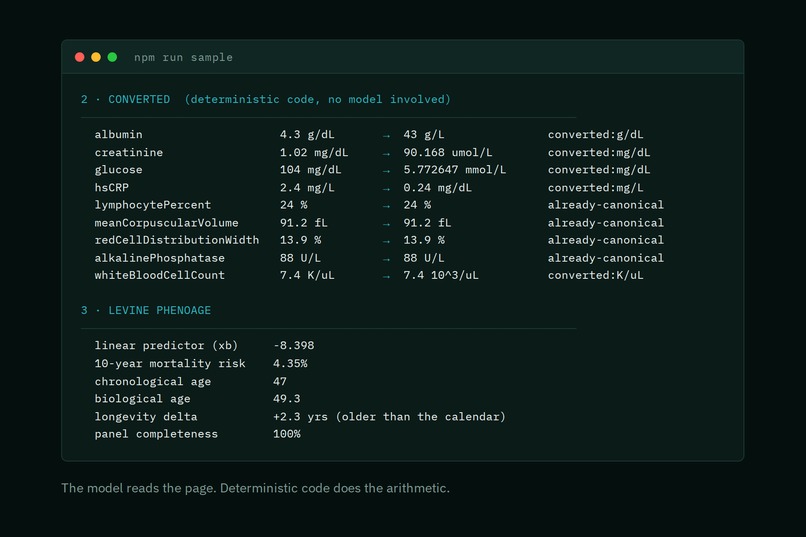Click the 'alkalinePhosphatase' row label

tap(159, 258)
